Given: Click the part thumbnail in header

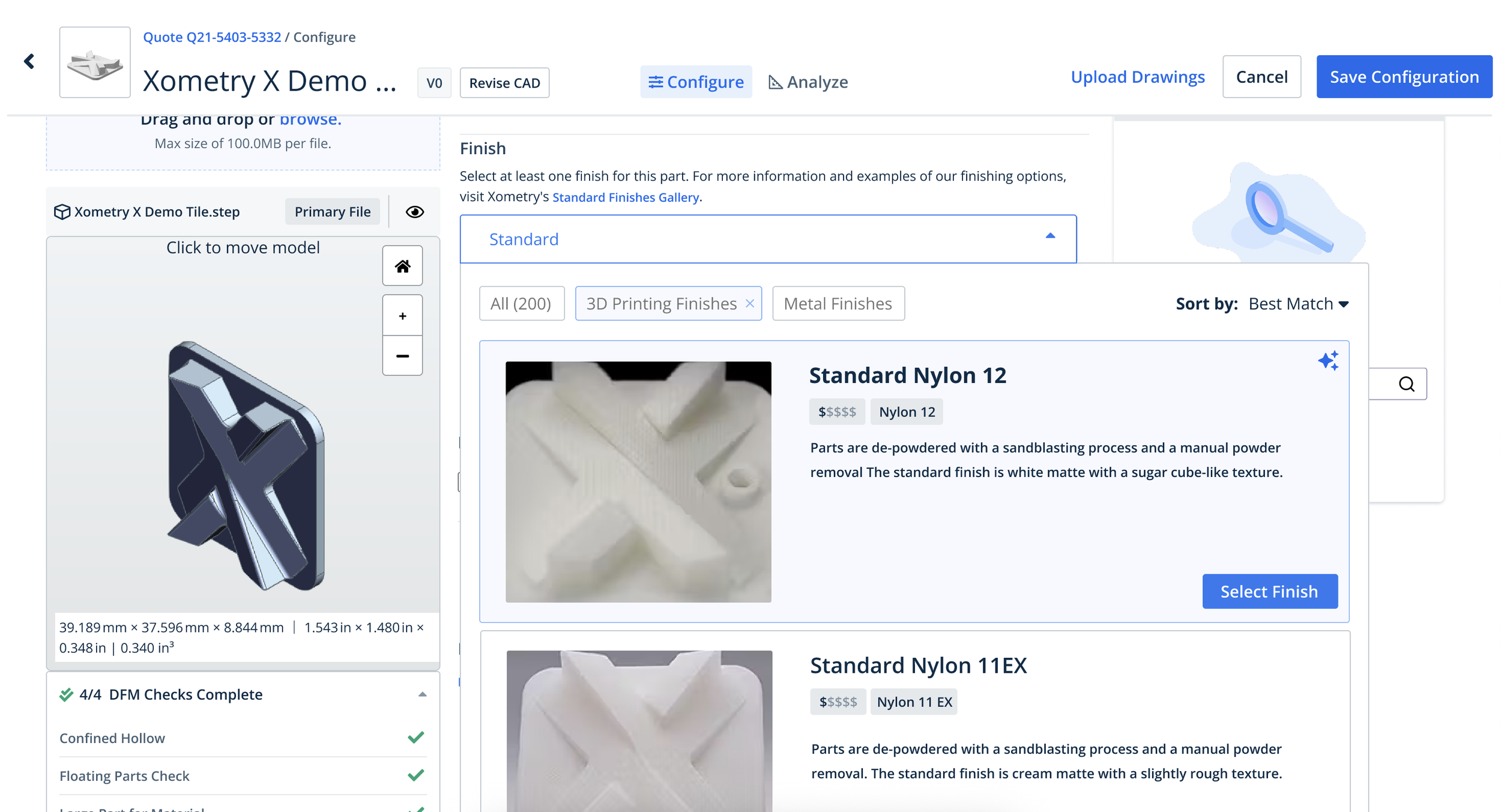Looking at the screenshot, I should [95, 62].
